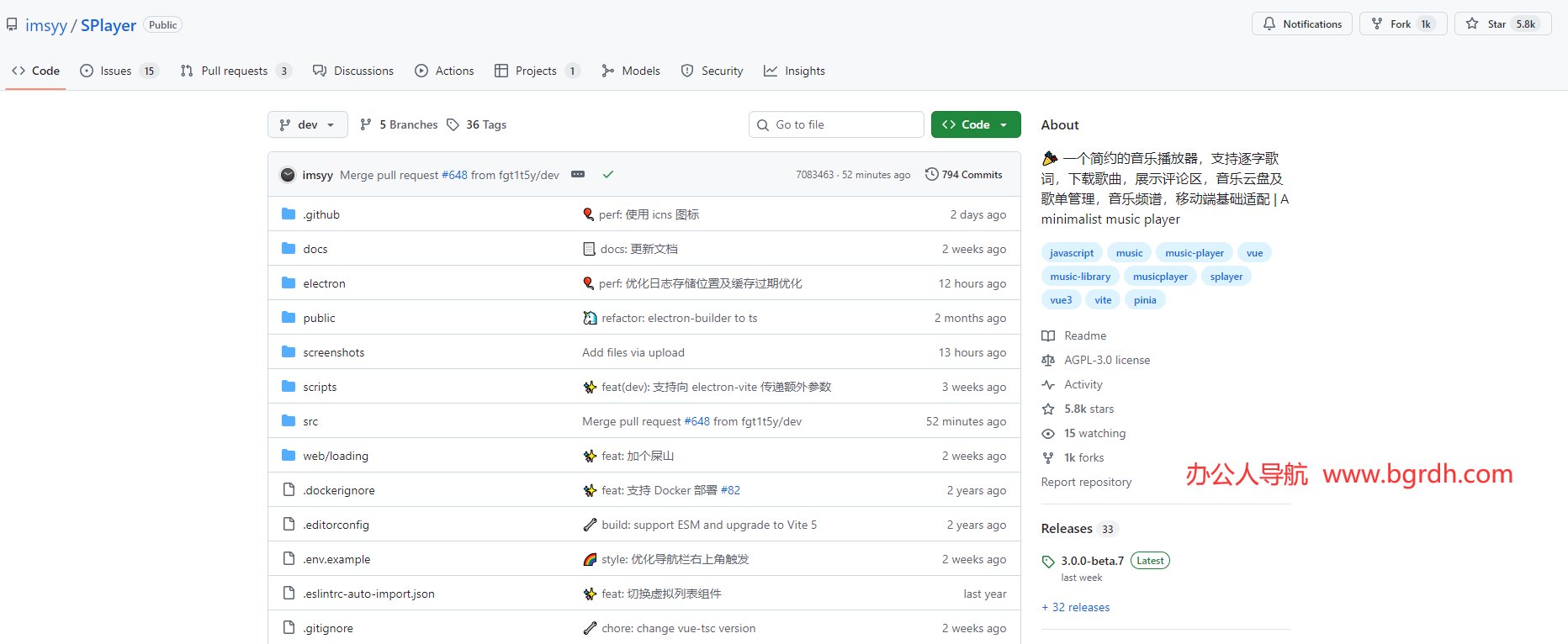Click the license scale icon
Viewport: 1568px width, 644px height.
1048,360
